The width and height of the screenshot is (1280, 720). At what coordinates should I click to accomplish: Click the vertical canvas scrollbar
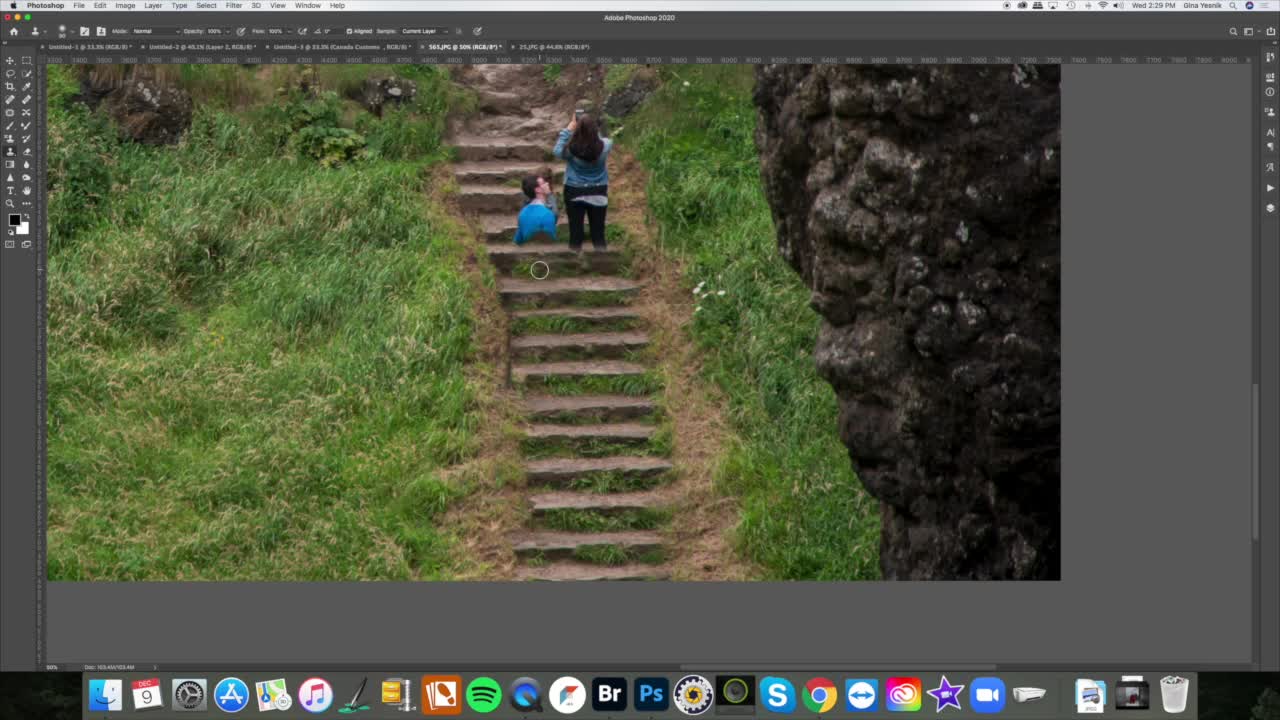coord(1255,460)
